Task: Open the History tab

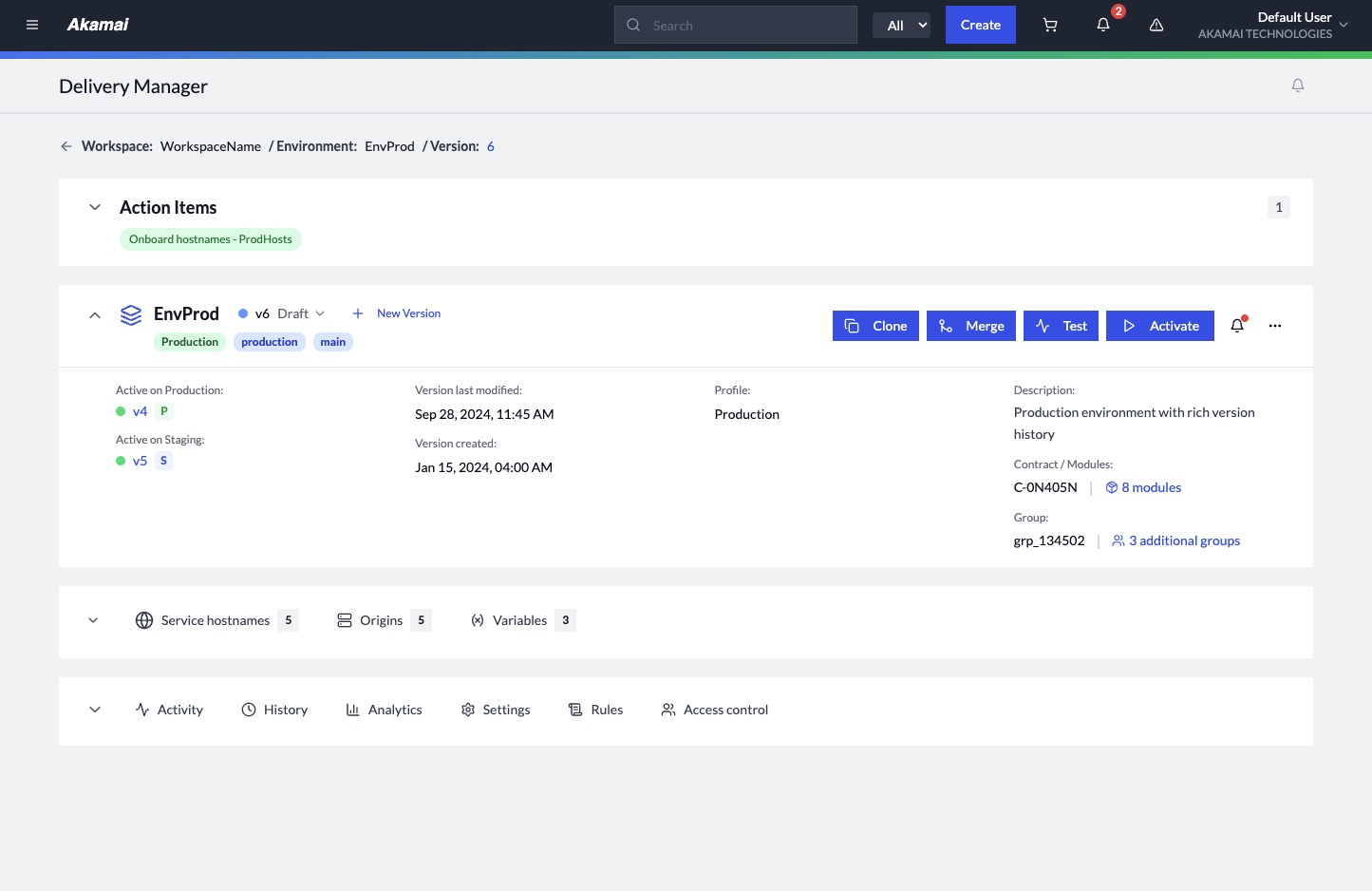Action: (x=274, y=710)
